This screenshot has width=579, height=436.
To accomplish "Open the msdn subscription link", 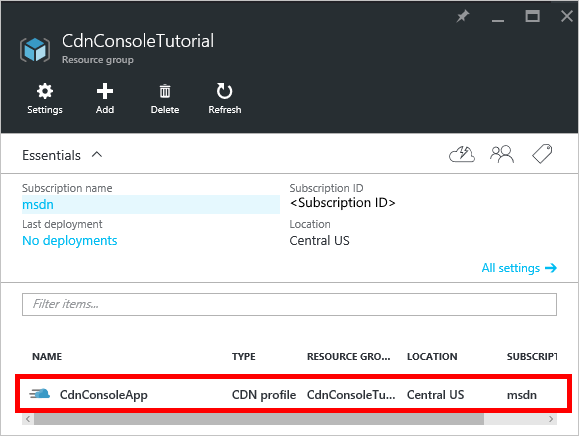I will tap(38, 205).
